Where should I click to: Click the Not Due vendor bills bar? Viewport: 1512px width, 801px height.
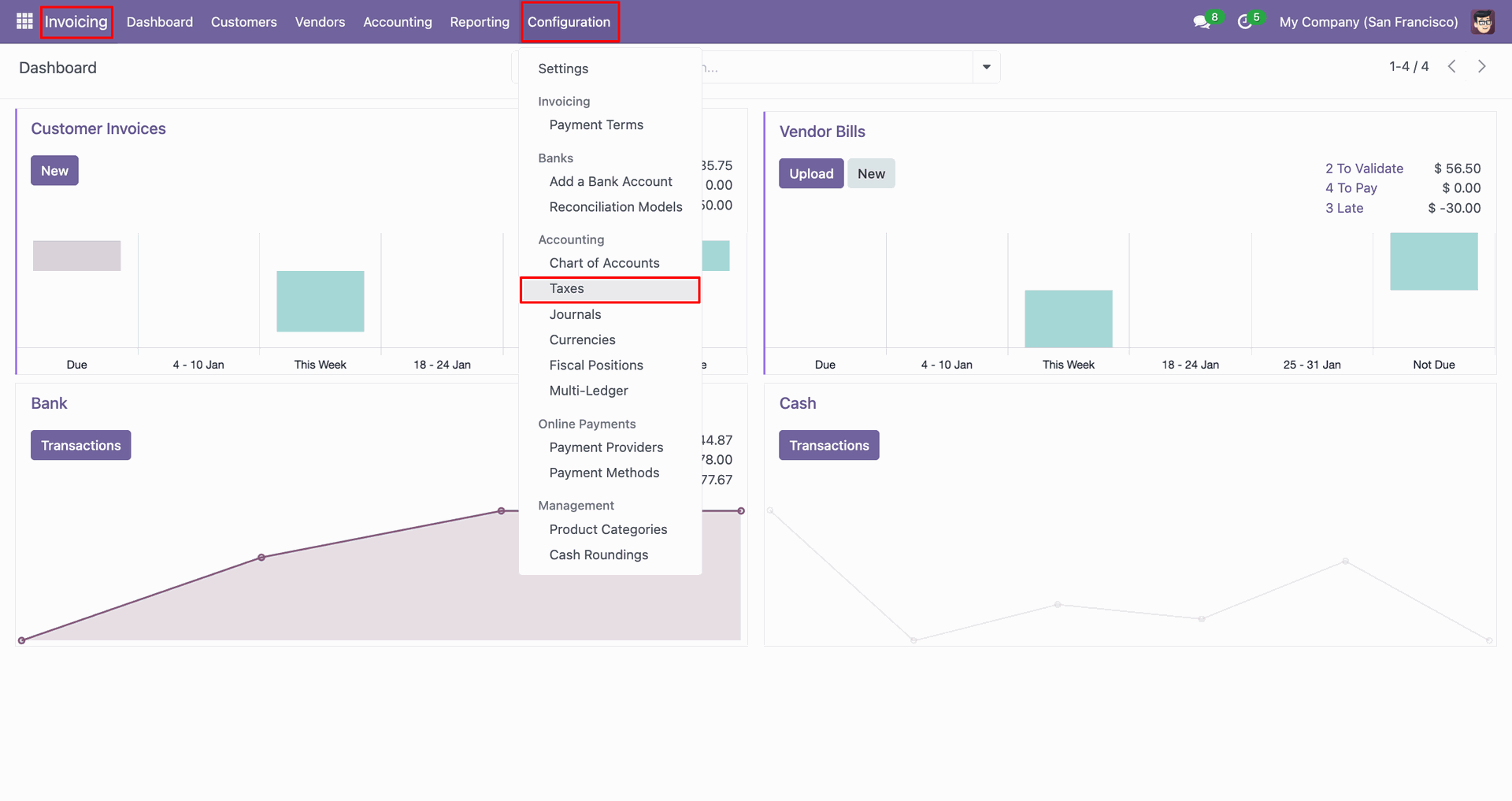(x=1432, y=261)
